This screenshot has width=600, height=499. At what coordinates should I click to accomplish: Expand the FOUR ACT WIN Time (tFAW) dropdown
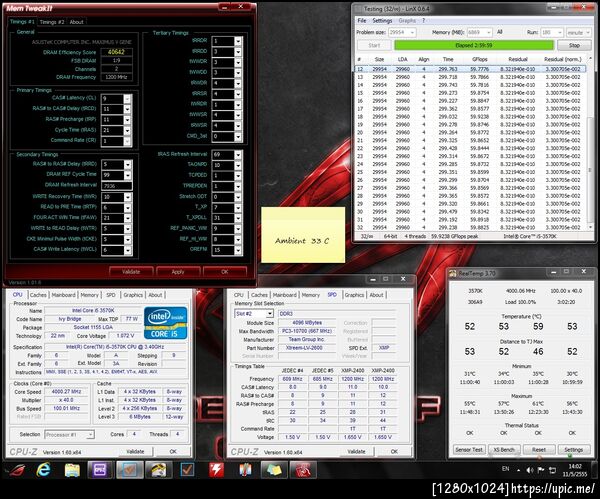point(127,218)
